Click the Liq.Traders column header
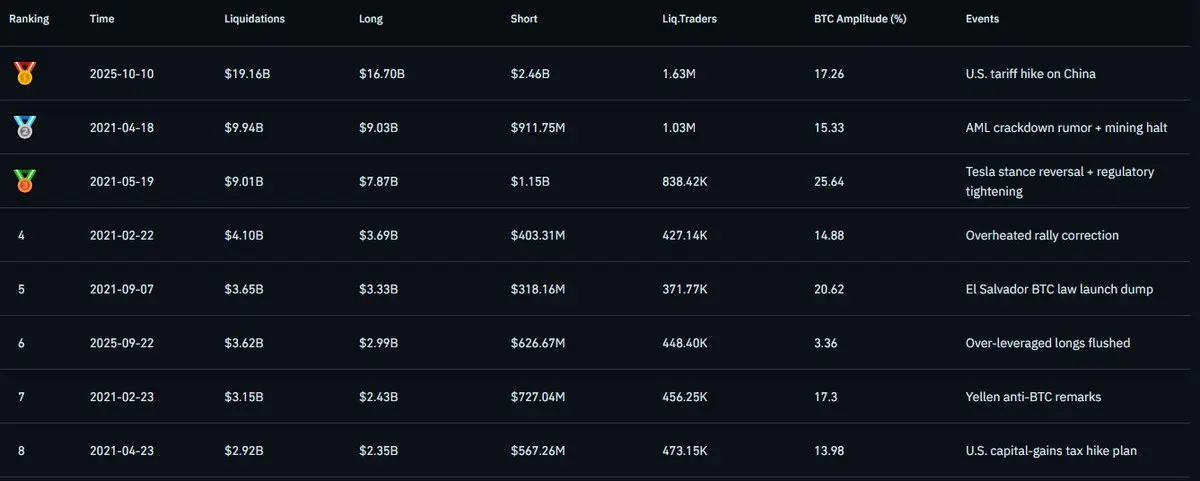 click(x=689, y=19)
